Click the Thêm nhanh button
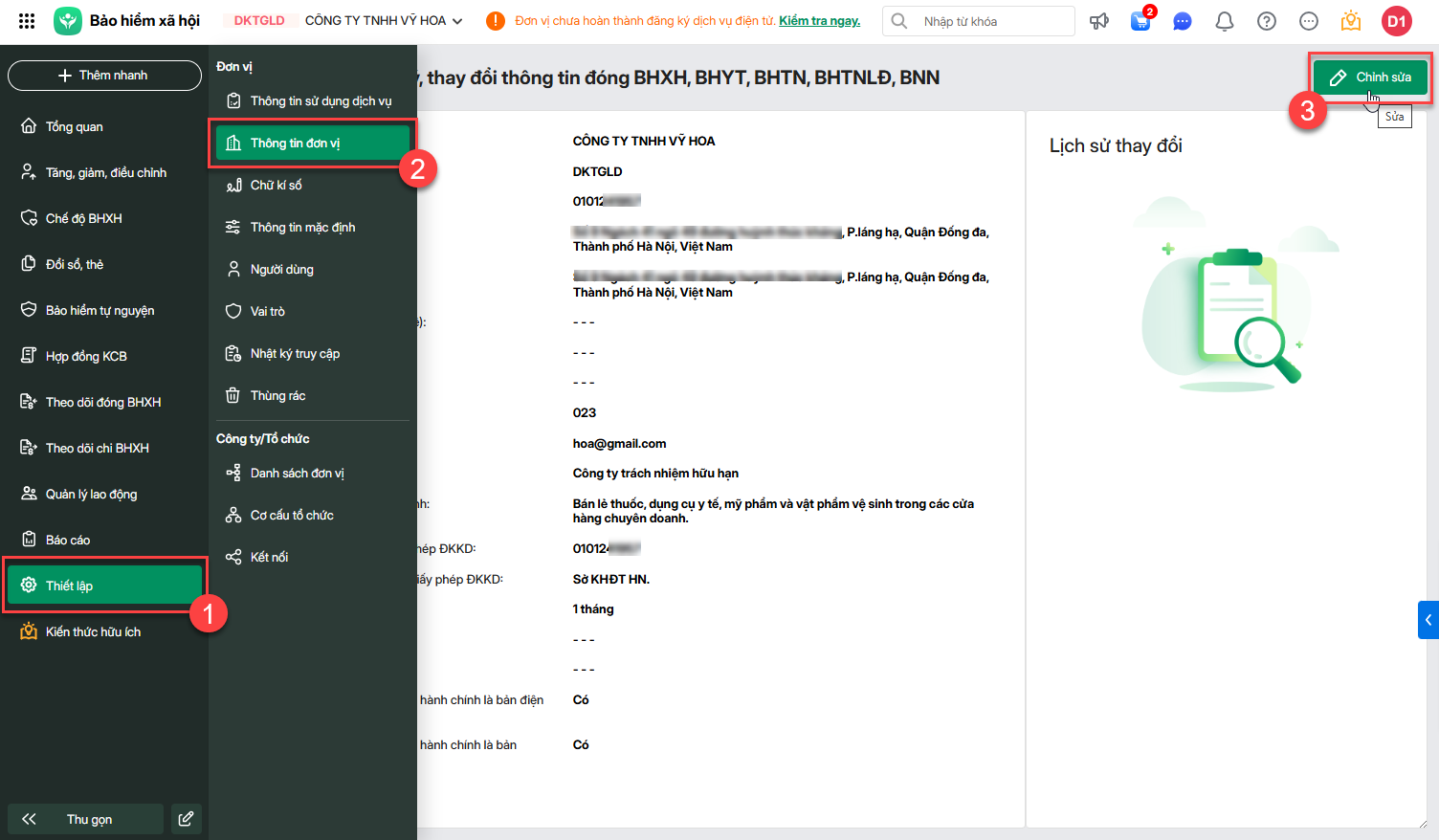 103,76
